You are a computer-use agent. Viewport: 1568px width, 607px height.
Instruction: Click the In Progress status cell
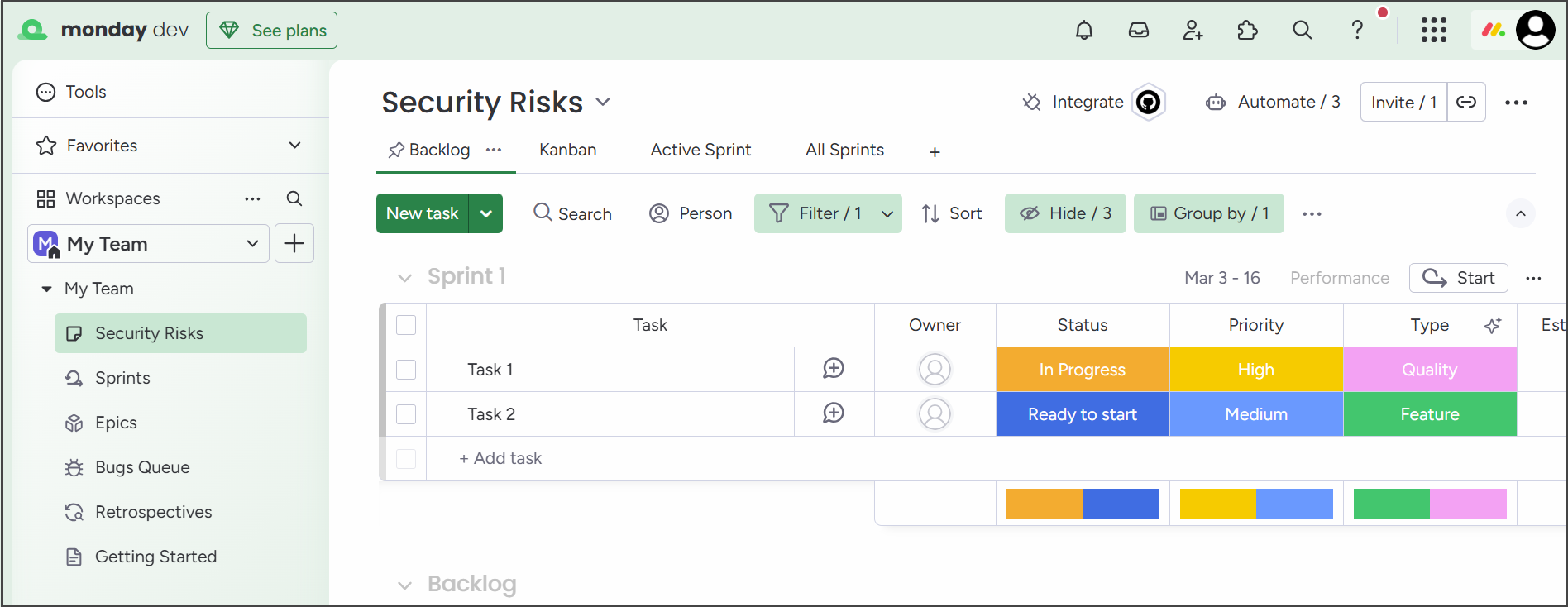[x=1082, y=370]
